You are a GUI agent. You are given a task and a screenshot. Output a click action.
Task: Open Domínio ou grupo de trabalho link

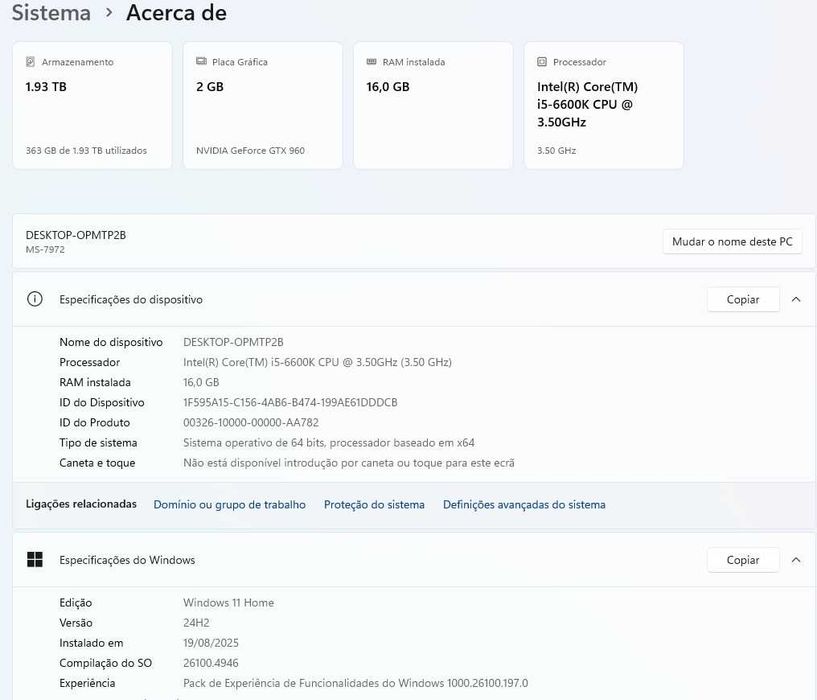(x=229, y=505)
